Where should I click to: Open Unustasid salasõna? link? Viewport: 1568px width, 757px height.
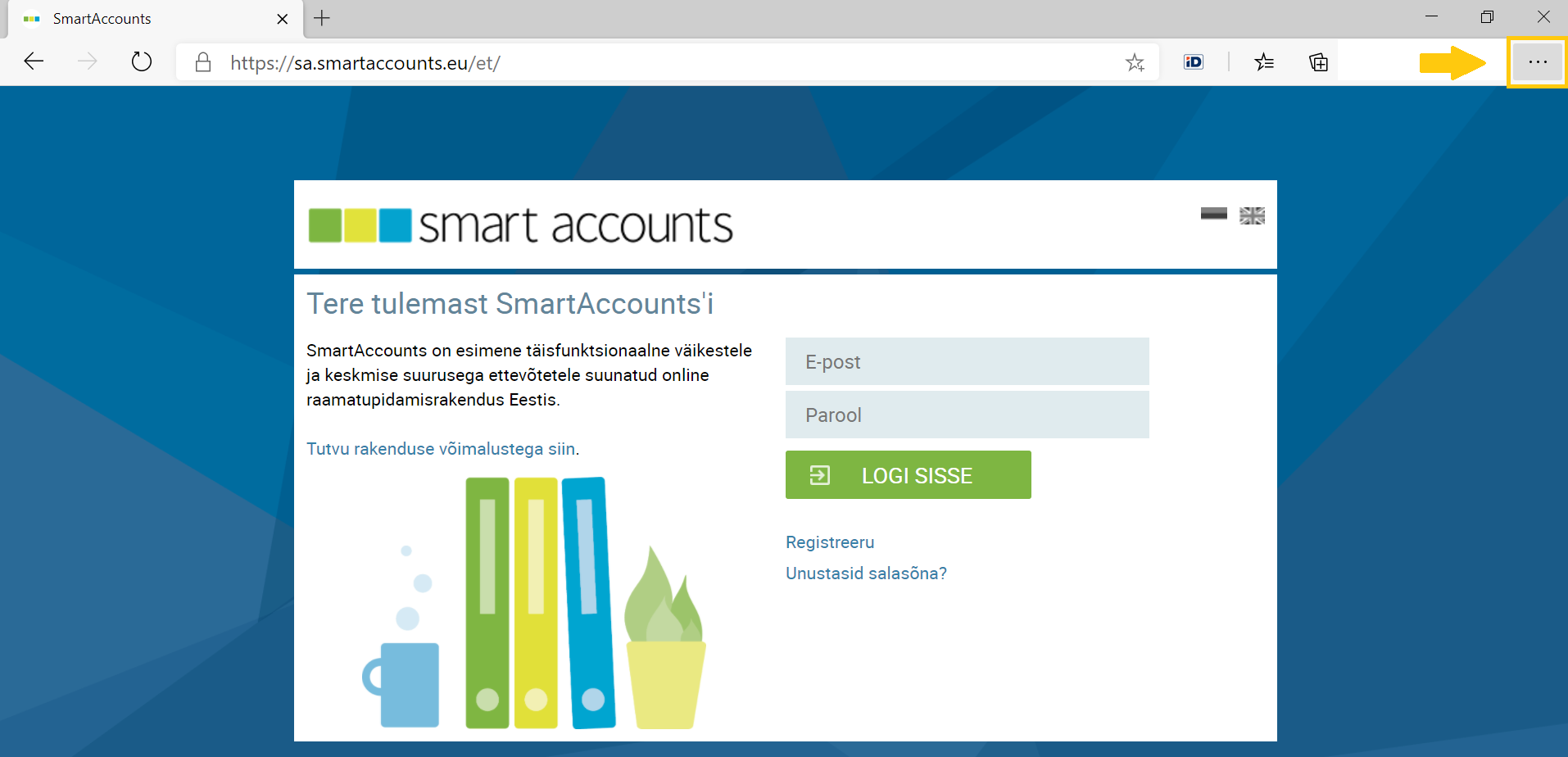(x=866, y=573)
